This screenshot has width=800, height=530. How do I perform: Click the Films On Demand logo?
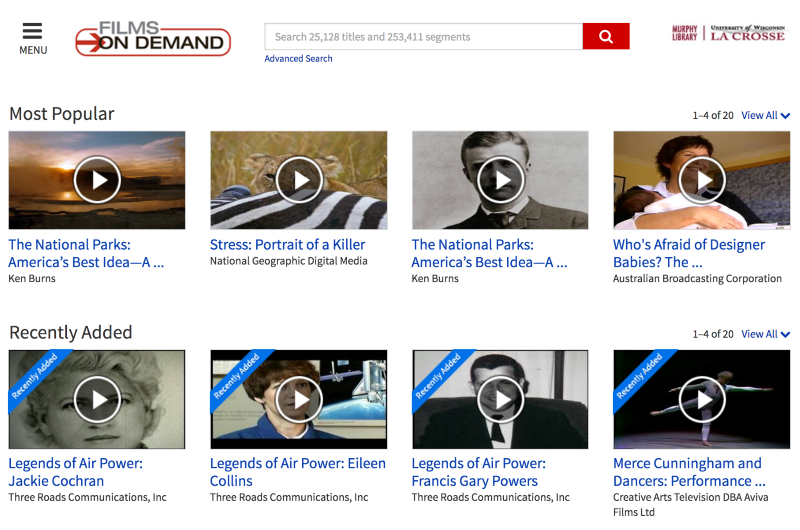pyautogui.click(x=153, y=39)
